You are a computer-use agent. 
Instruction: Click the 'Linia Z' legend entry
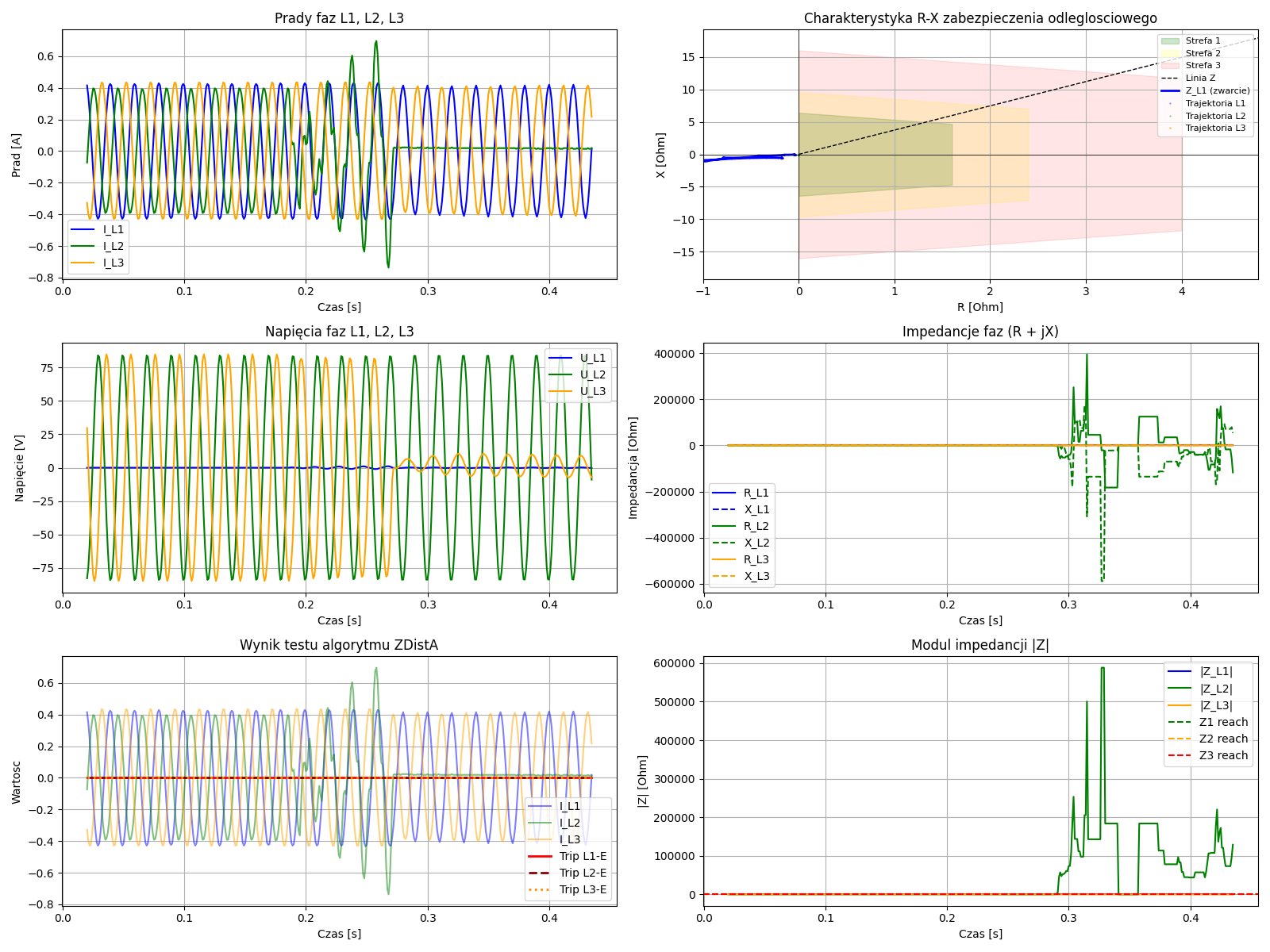click(1200, 78)
